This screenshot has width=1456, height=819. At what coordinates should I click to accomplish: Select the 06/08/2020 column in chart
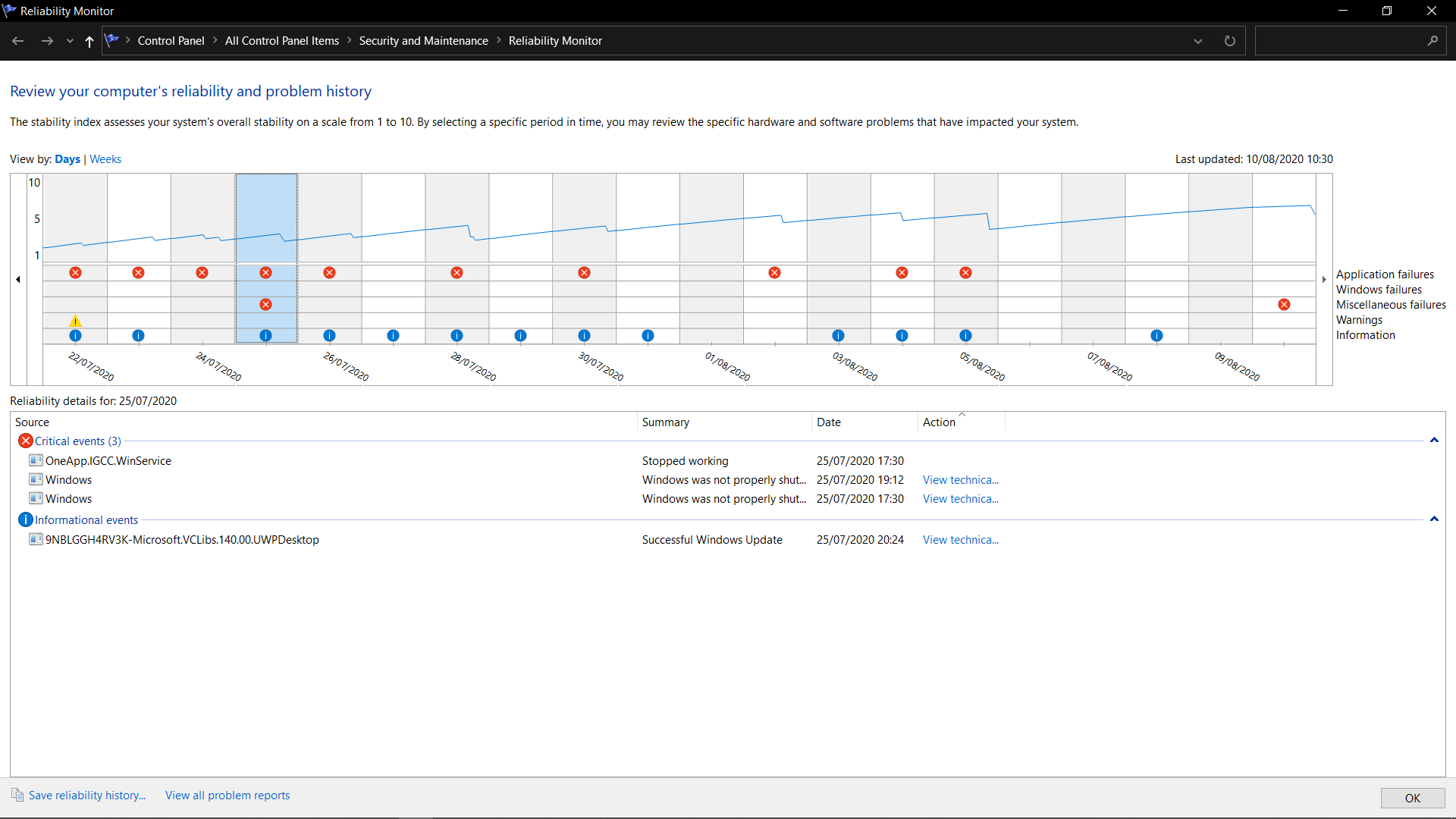click(1029, 258)
